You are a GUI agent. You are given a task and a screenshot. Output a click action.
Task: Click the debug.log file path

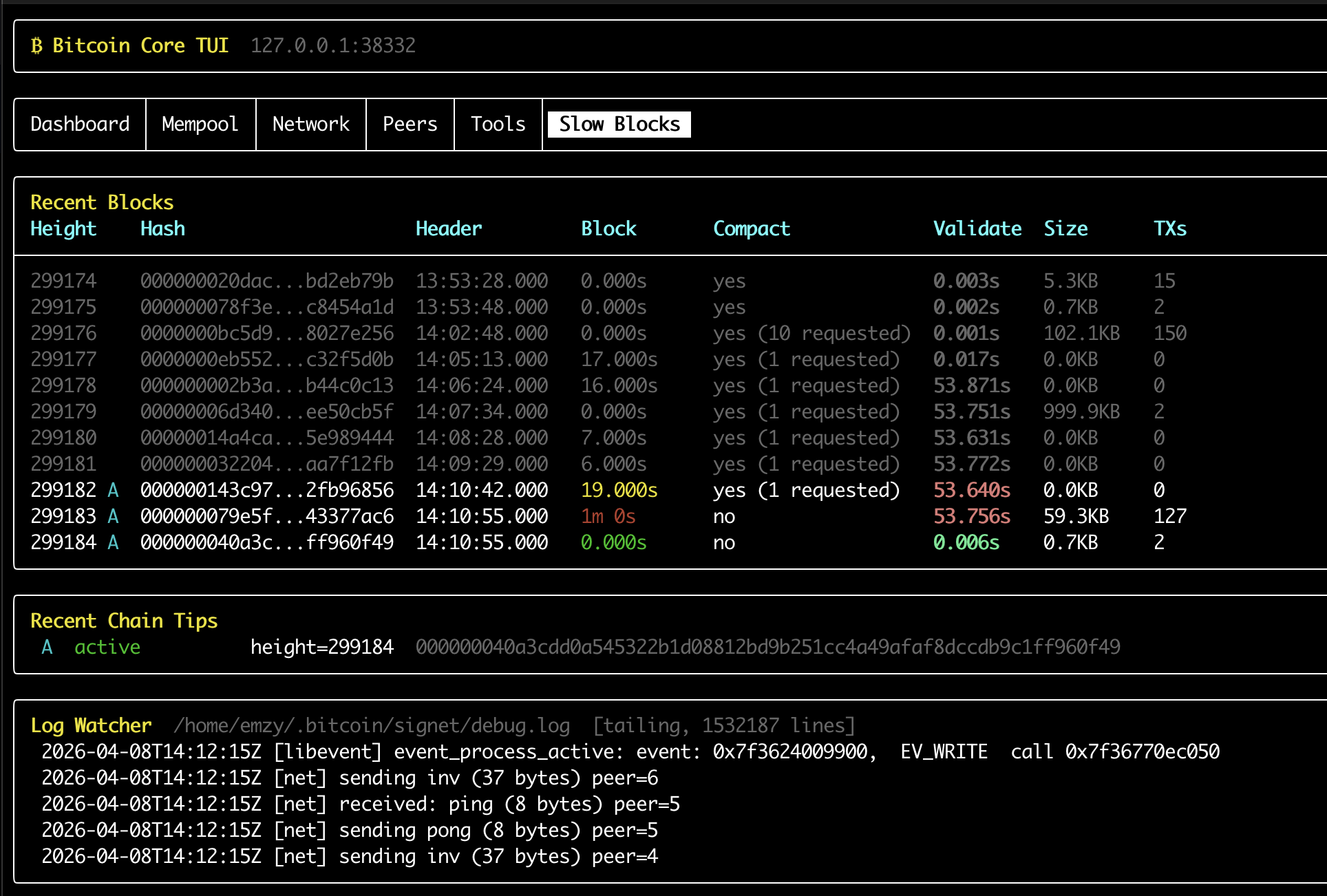point(372,725)
